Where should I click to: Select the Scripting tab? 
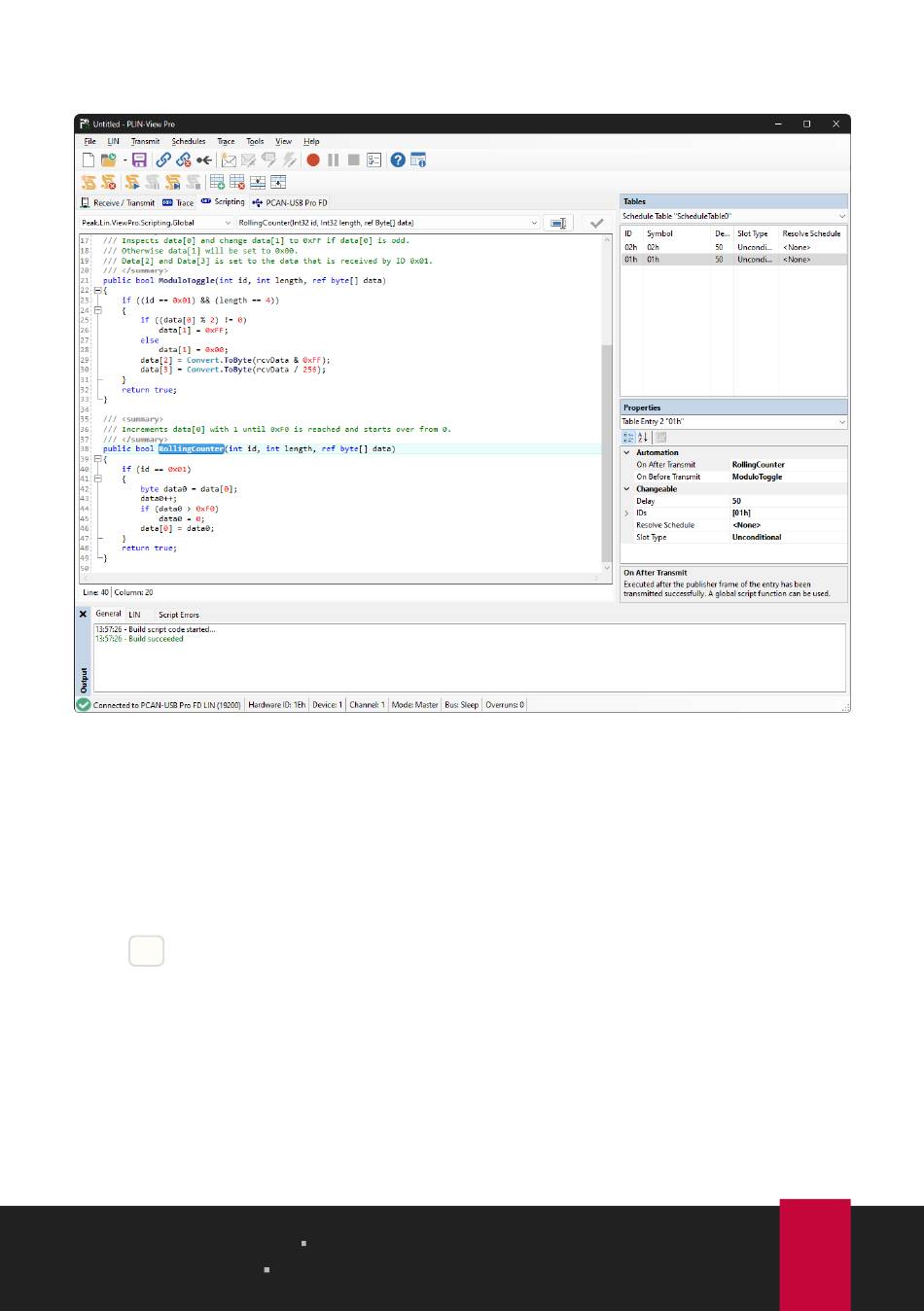(223, 202)
